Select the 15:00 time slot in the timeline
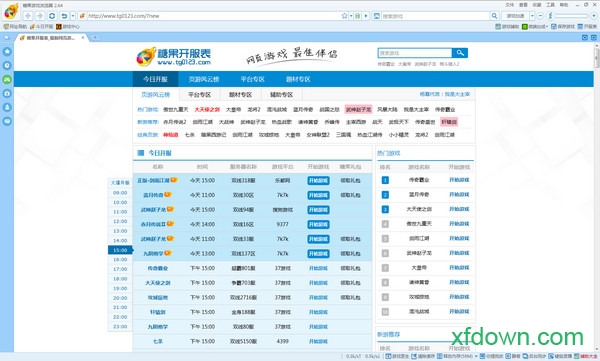The image size is (600, 361). pyautogui.click(x=120, y=250)
